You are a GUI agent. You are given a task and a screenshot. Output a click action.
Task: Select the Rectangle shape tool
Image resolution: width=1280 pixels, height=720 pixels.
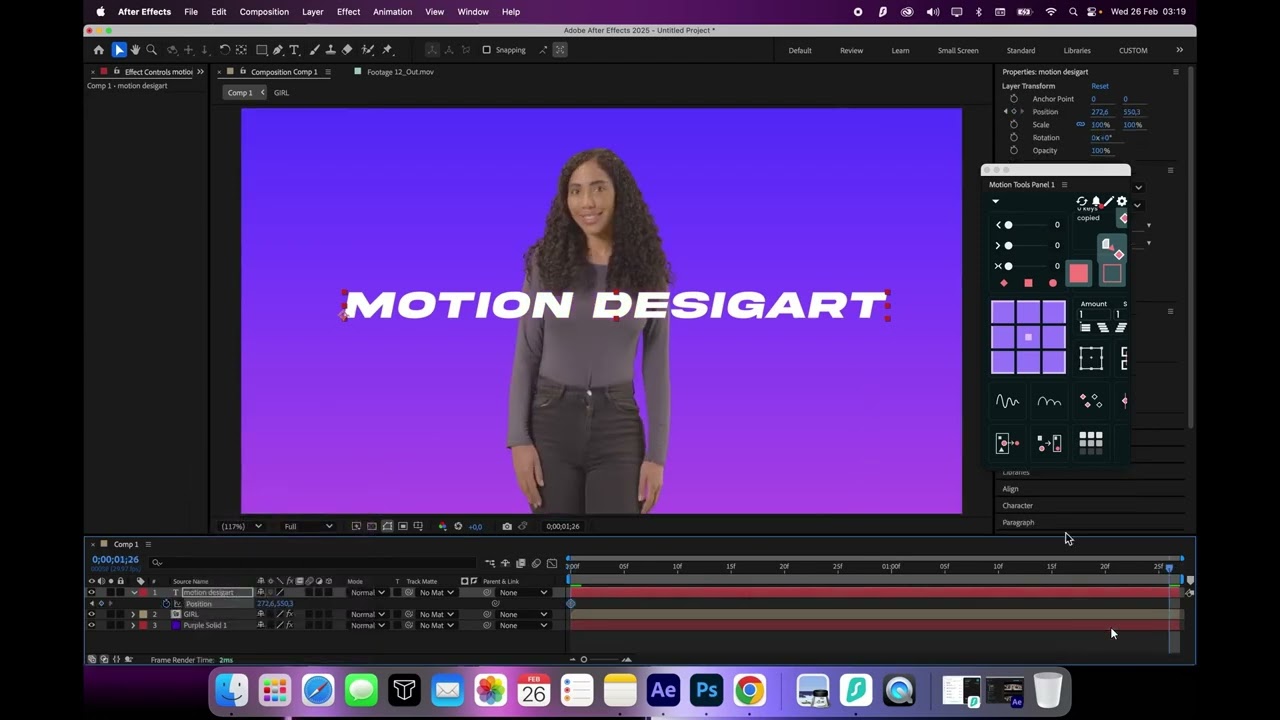262,50
